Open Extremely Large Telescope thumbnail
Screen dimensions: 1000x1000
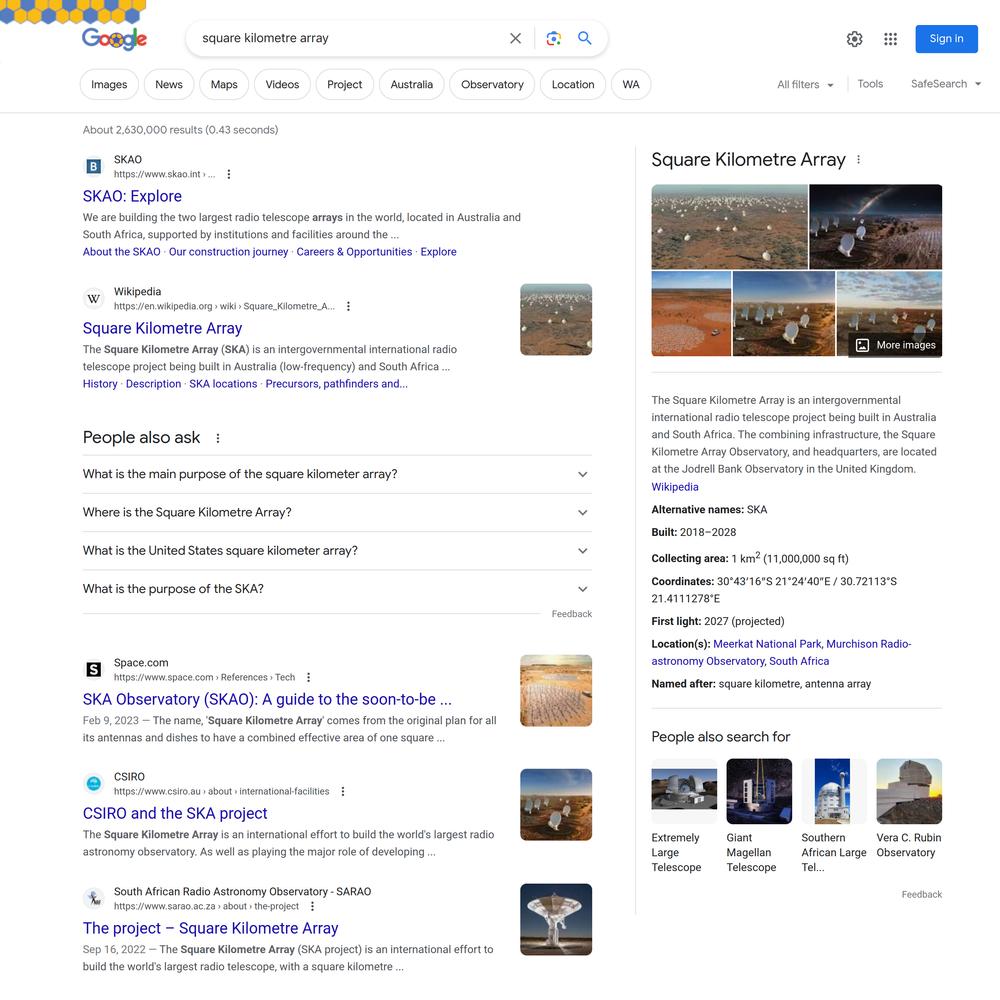(x=684, y=791)
